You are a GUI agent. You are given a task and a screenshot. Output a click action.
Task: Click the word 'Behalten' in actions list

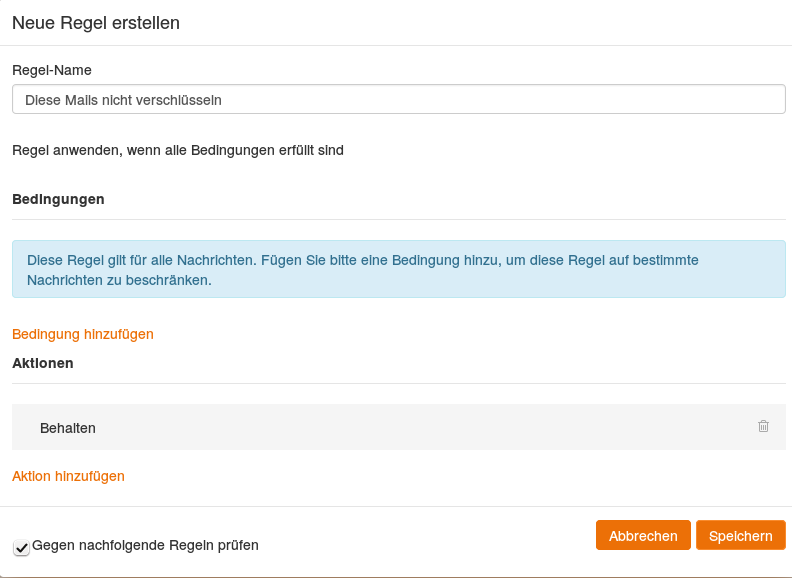[68, 428]
